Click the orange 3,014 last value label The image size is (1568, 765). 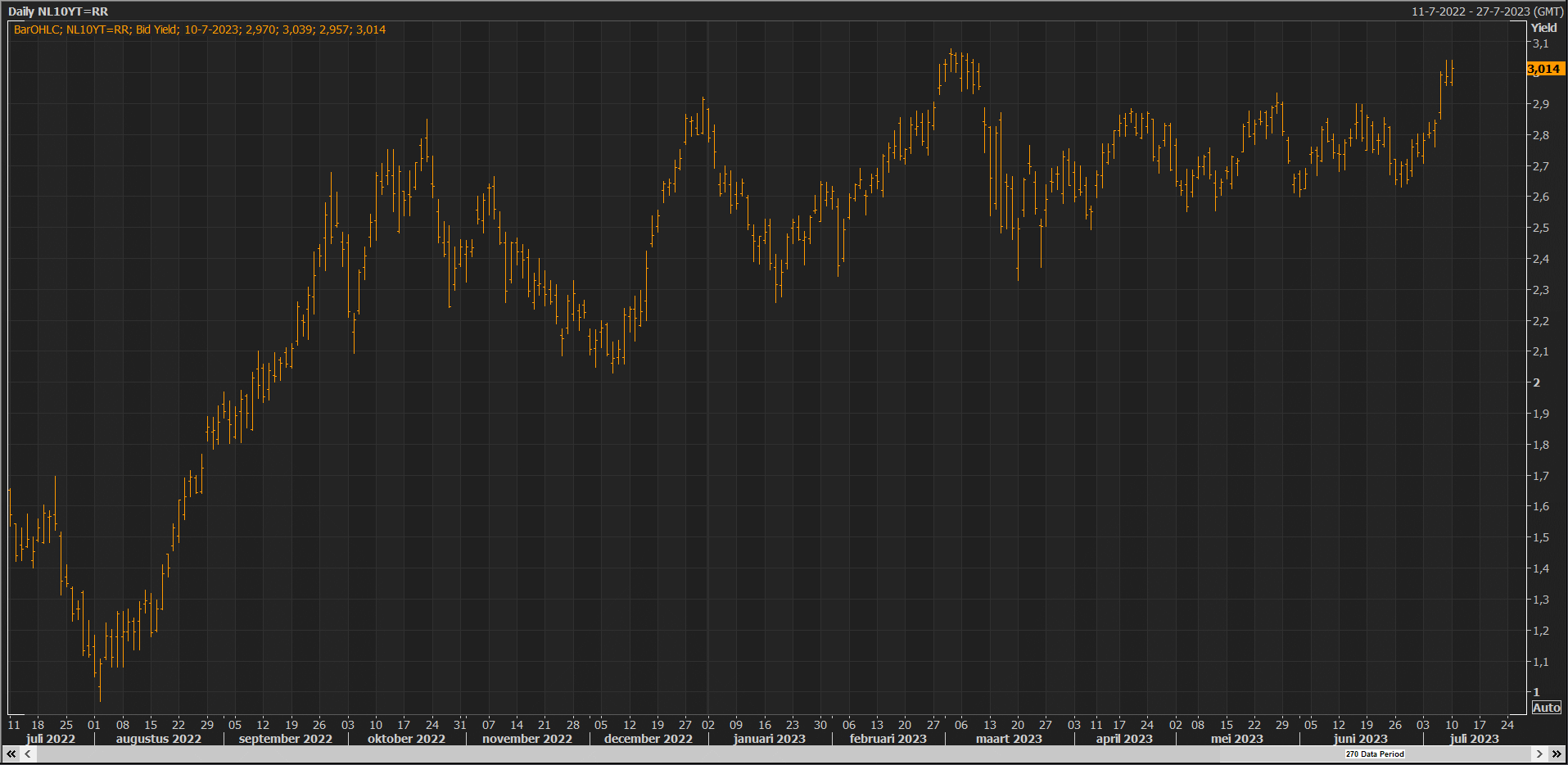(1545, 69)
